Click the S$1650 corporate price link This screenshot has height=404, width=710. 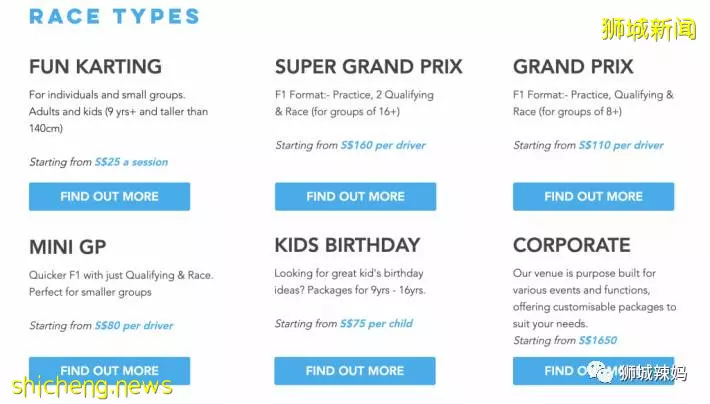point(598,341)
